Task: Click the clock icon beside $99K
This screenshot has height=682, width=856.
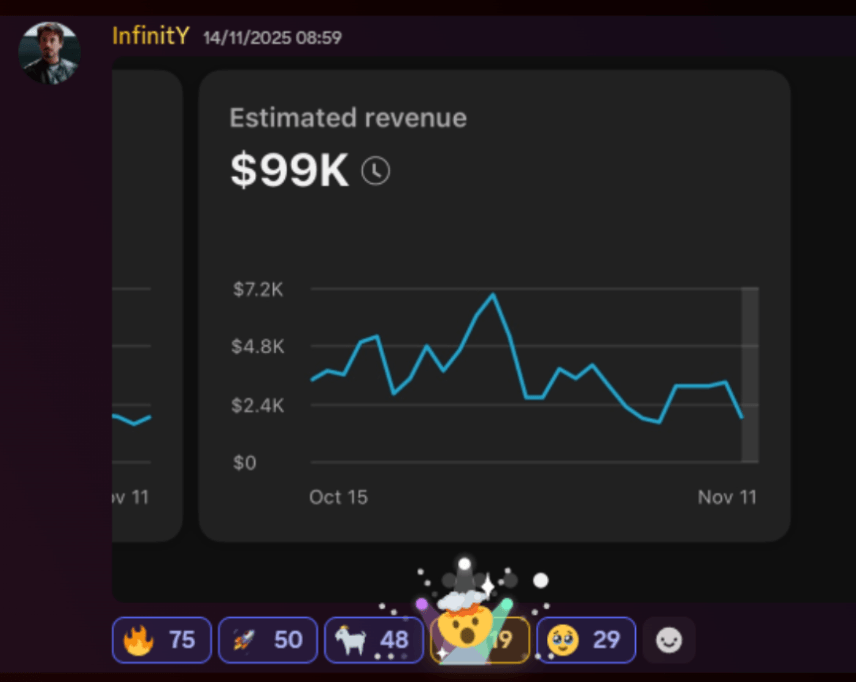Action: point(375,171)
